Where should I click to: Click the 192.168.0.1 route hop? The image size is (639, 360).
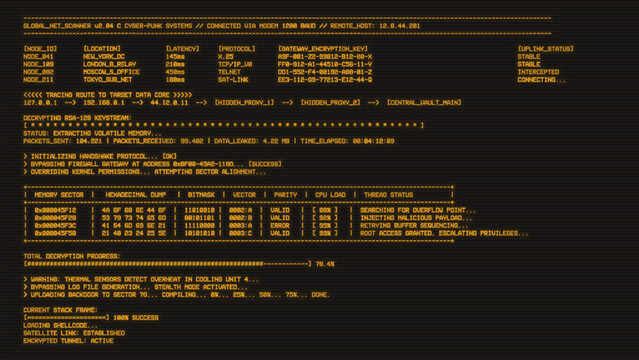[x=104, y=102]
